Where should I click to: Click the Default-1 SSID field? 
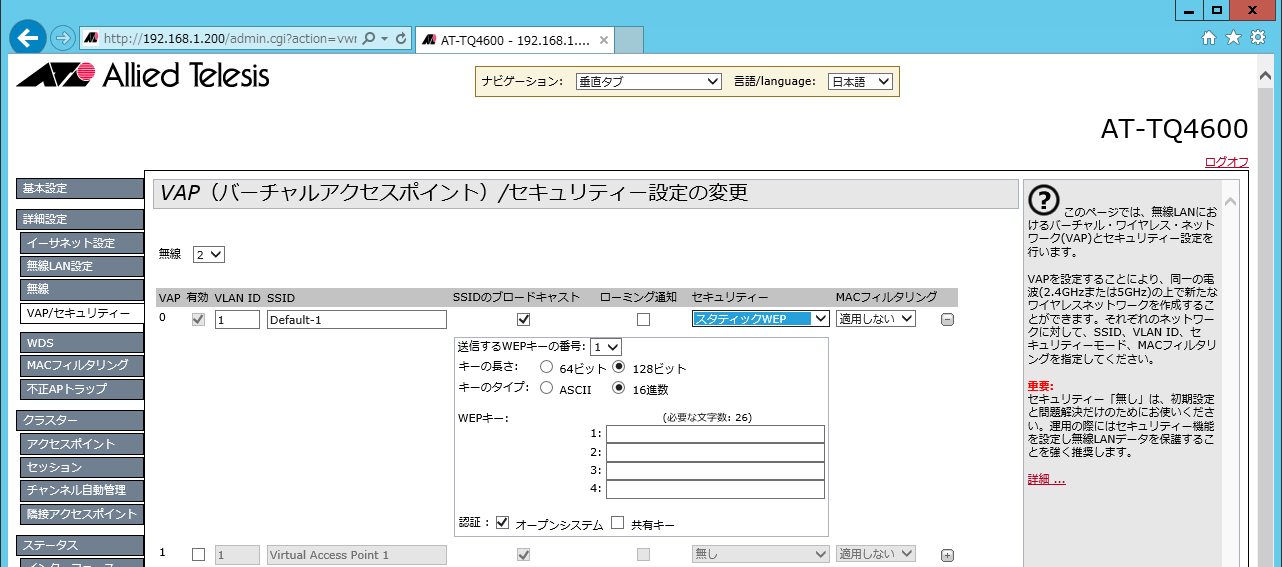[x=357, y=320]
